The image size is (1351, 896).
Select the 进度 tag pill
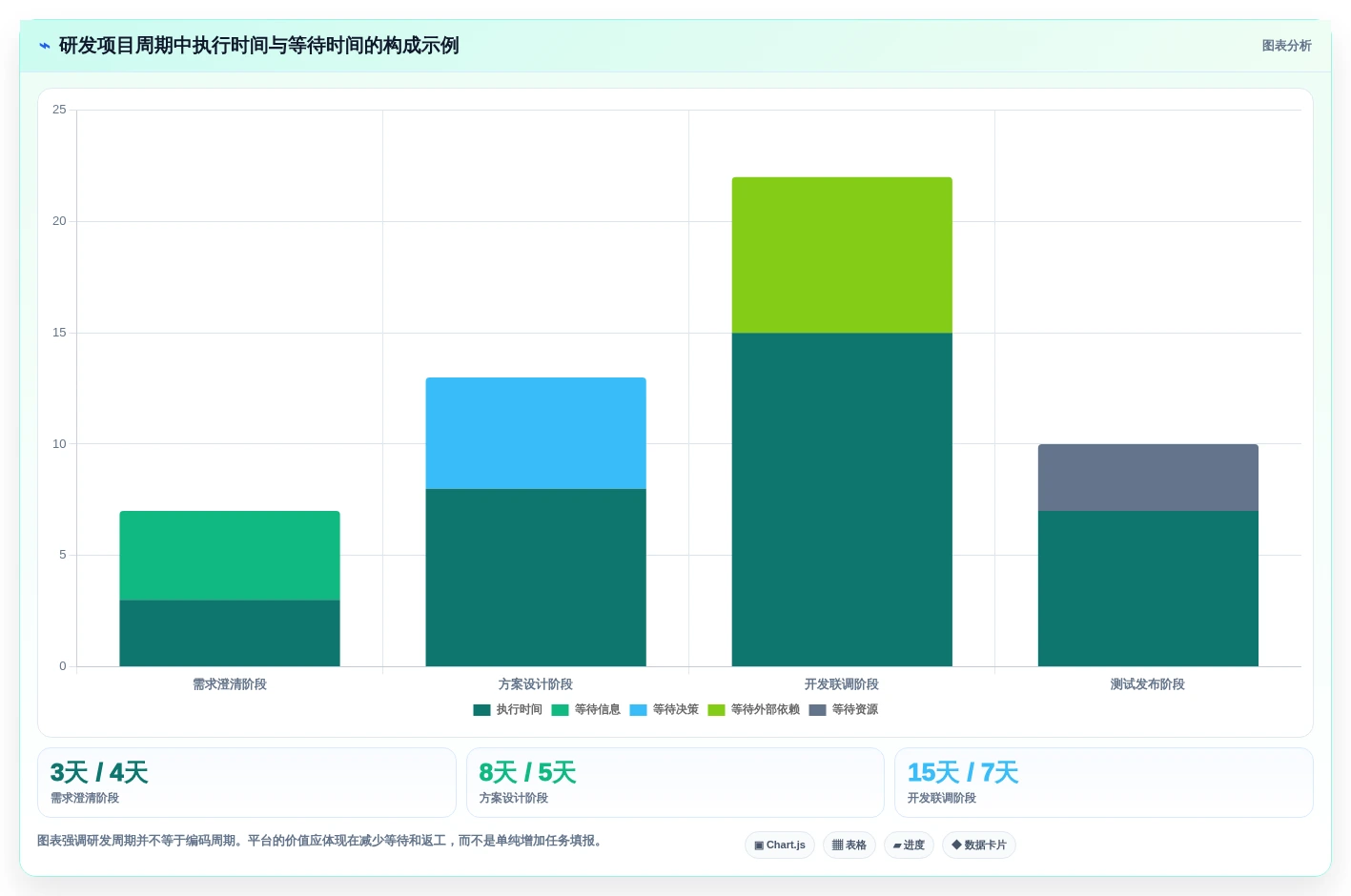909,845
